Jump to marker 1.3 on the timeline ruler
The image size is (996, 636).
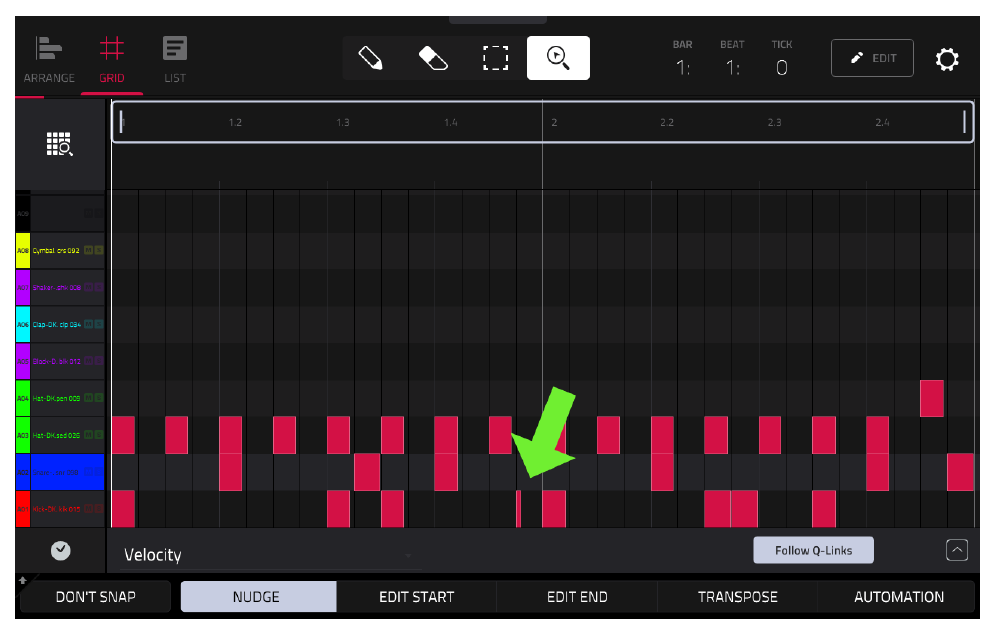tap(343, 122)
